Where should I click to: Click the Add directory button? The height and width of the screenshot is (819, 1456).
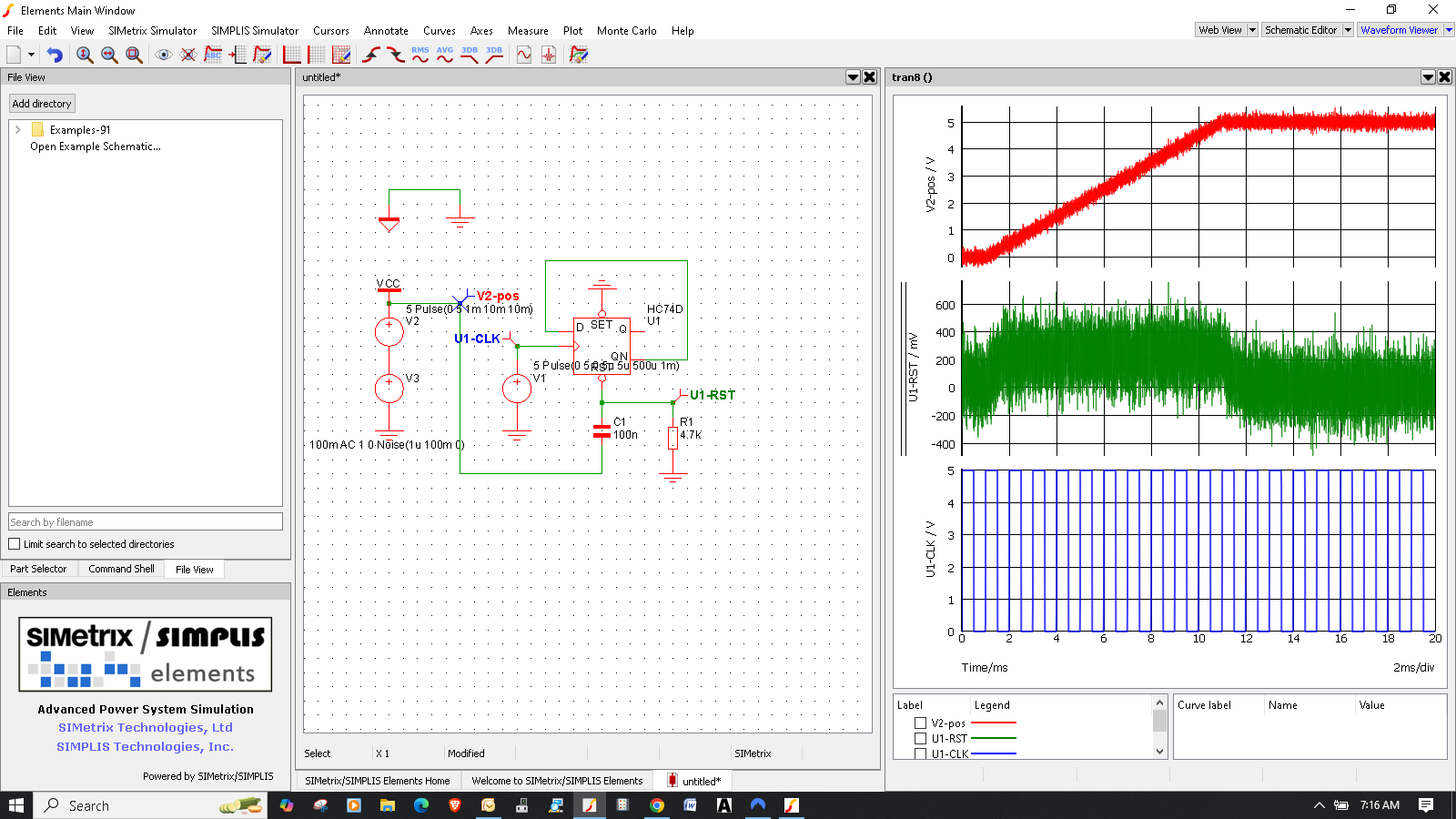[x=42, y=104]
